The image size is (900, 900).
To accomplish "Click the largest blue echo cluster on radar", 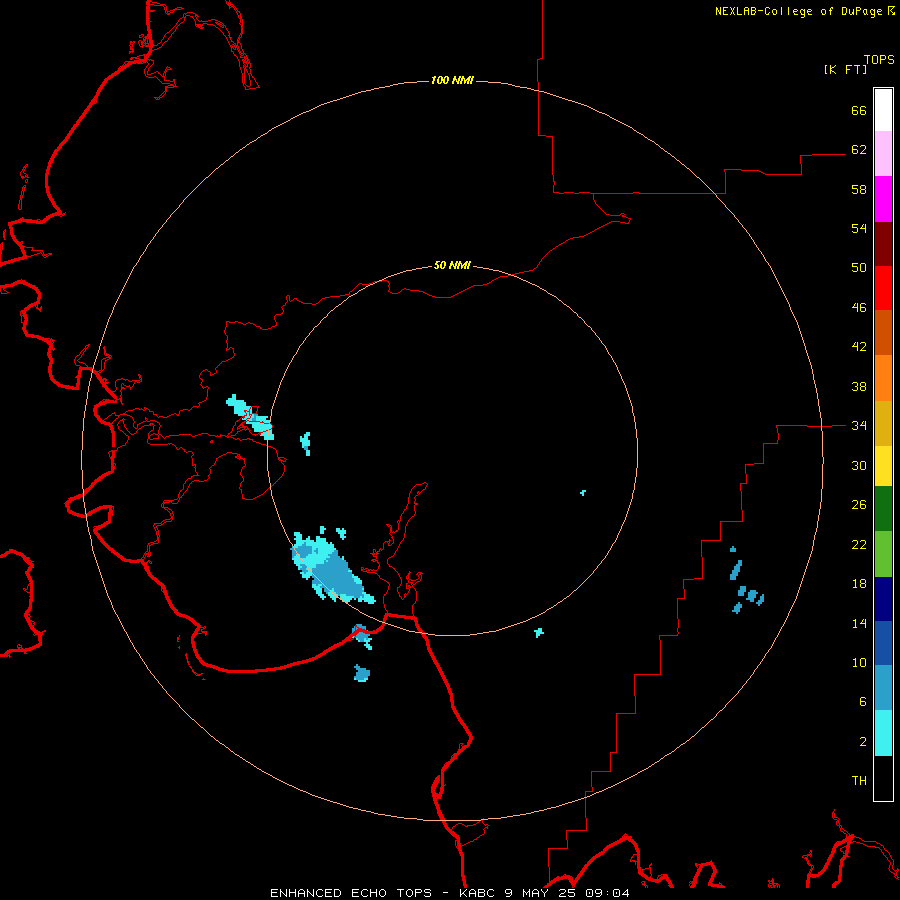I will [x=332, y=566].
